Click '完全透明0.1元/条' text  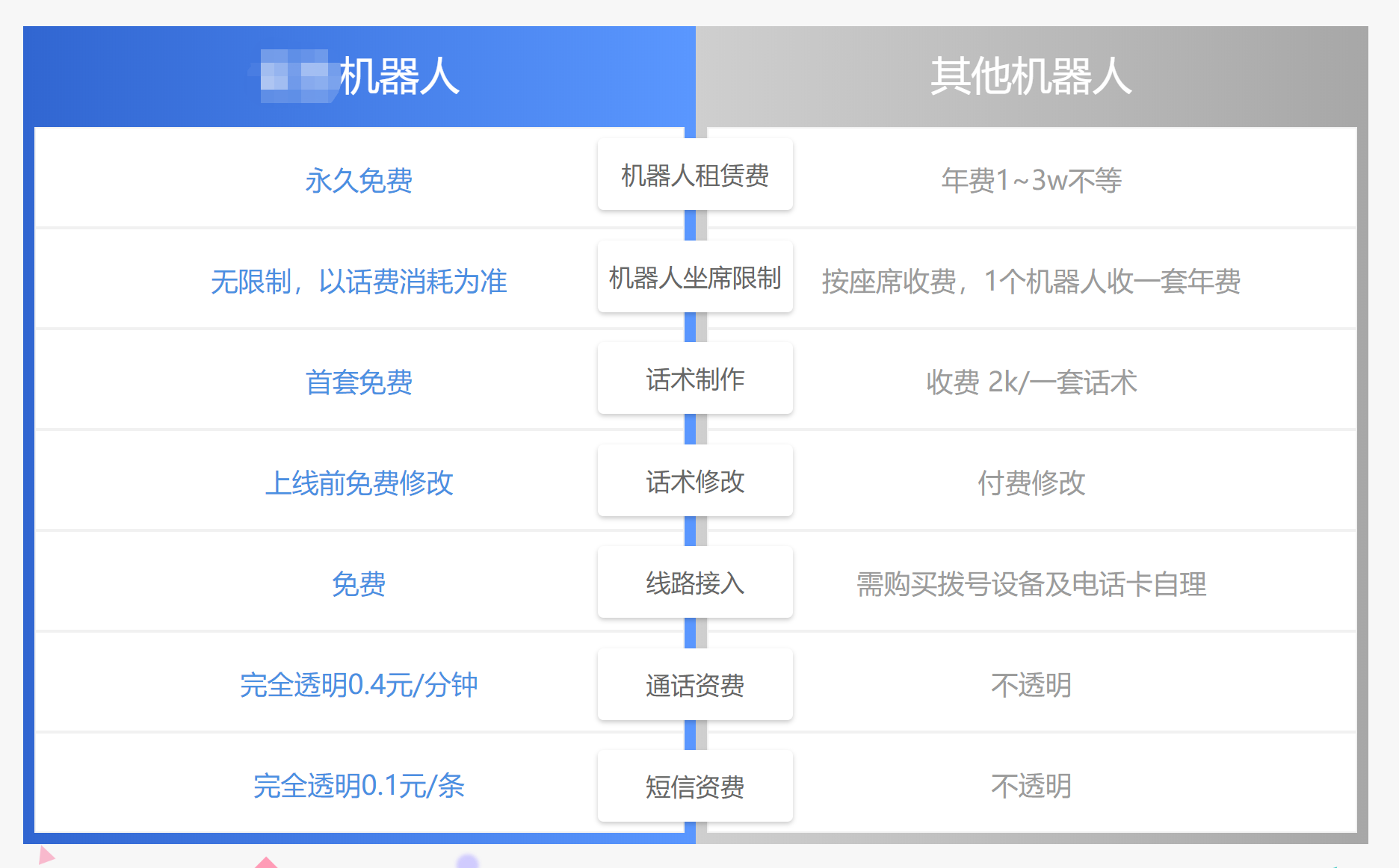[x=359, y=786]
